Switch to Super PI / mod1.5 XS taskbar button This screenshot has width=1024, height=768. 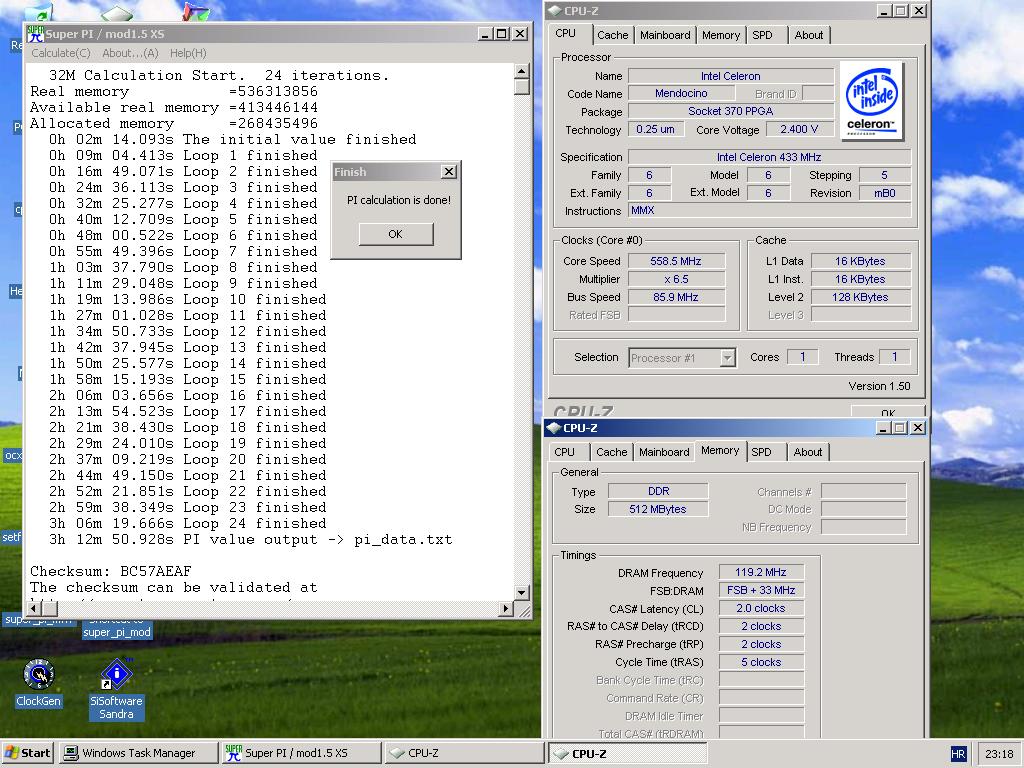[x=301, y=753]
